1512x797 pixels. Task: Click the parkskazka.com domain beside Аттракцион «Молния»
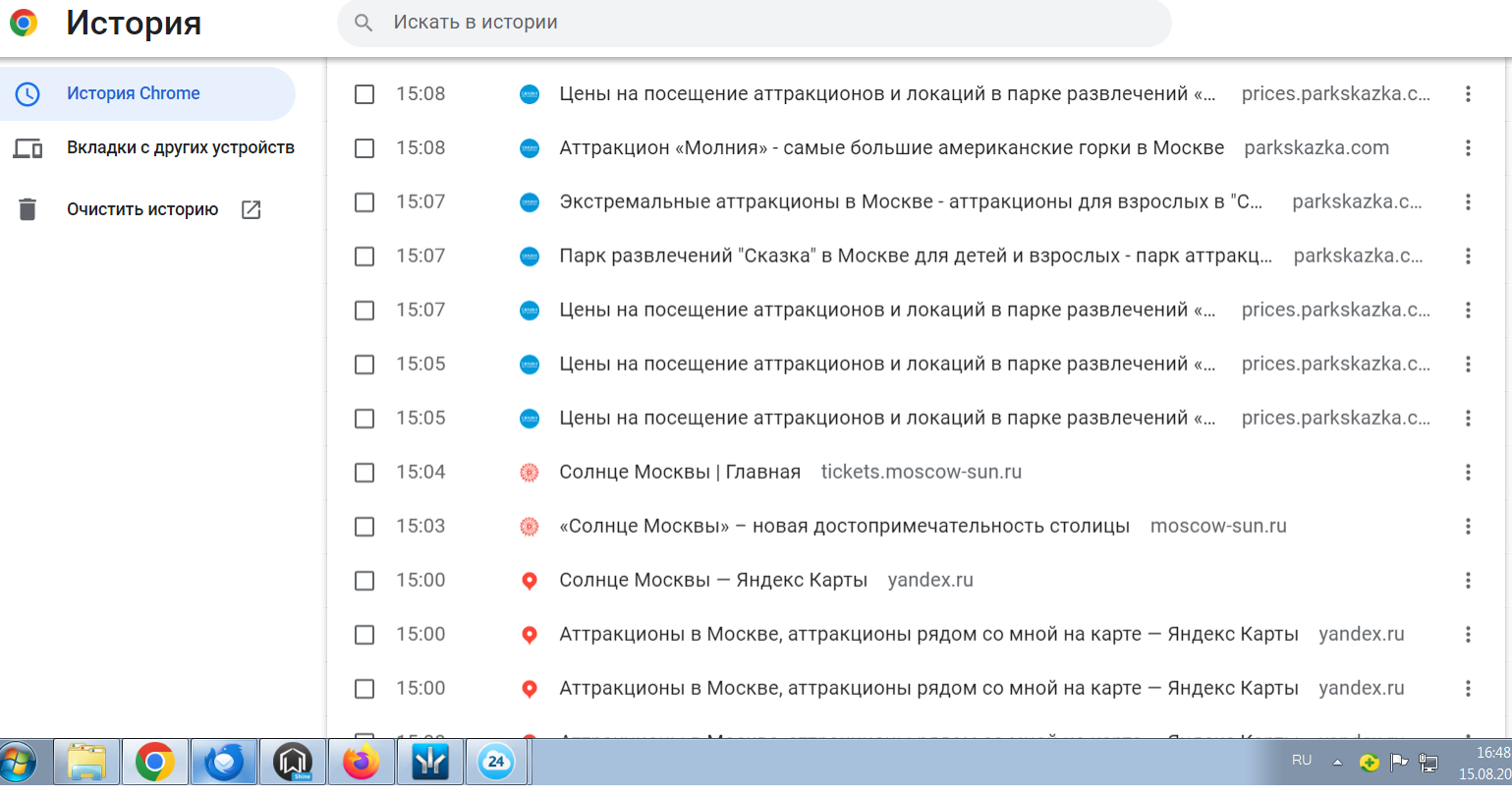(x=1316, y=148)
